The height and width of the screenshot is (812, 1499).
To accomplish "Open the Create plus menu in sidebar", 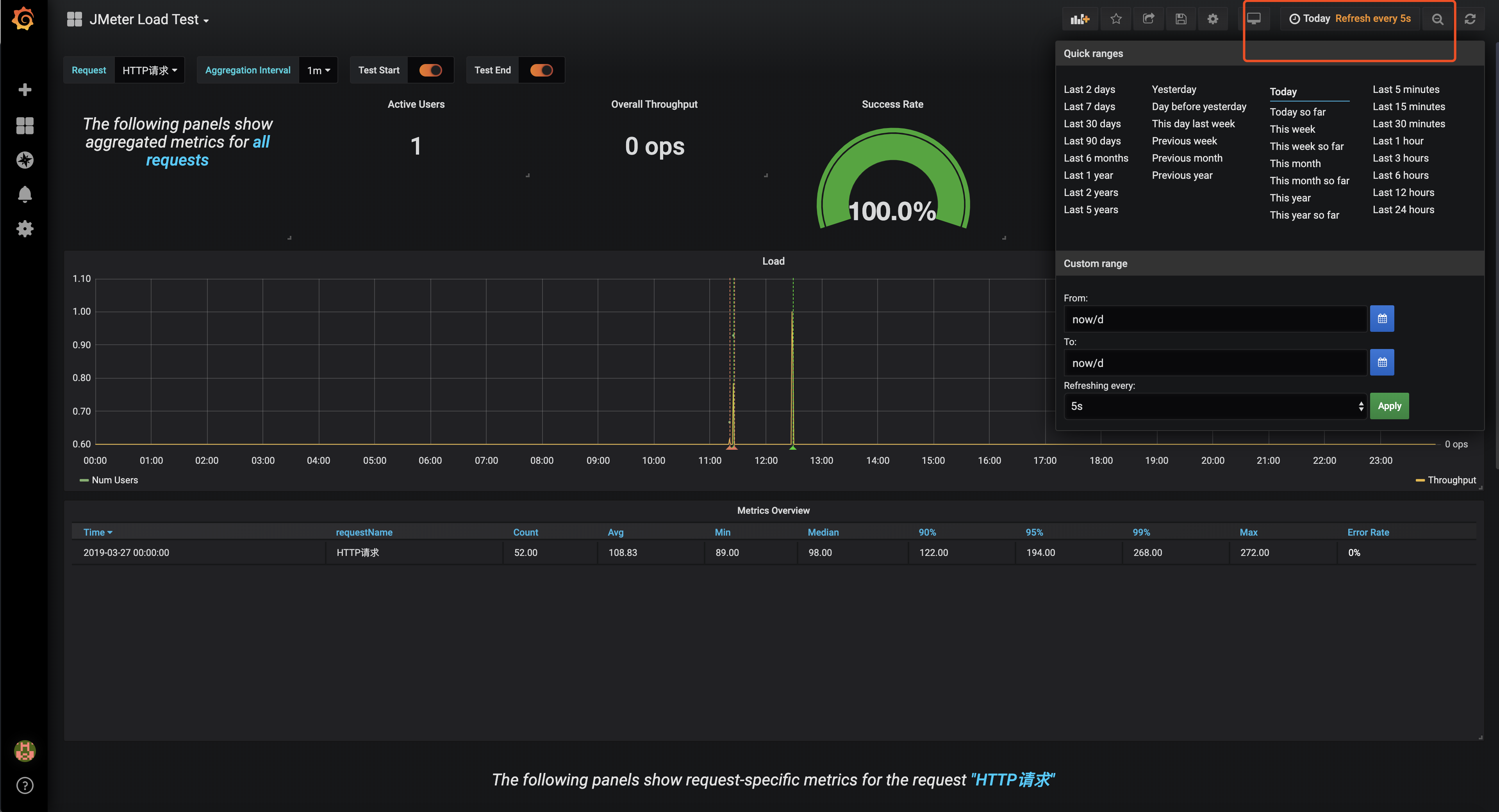I will coord(25,89).
